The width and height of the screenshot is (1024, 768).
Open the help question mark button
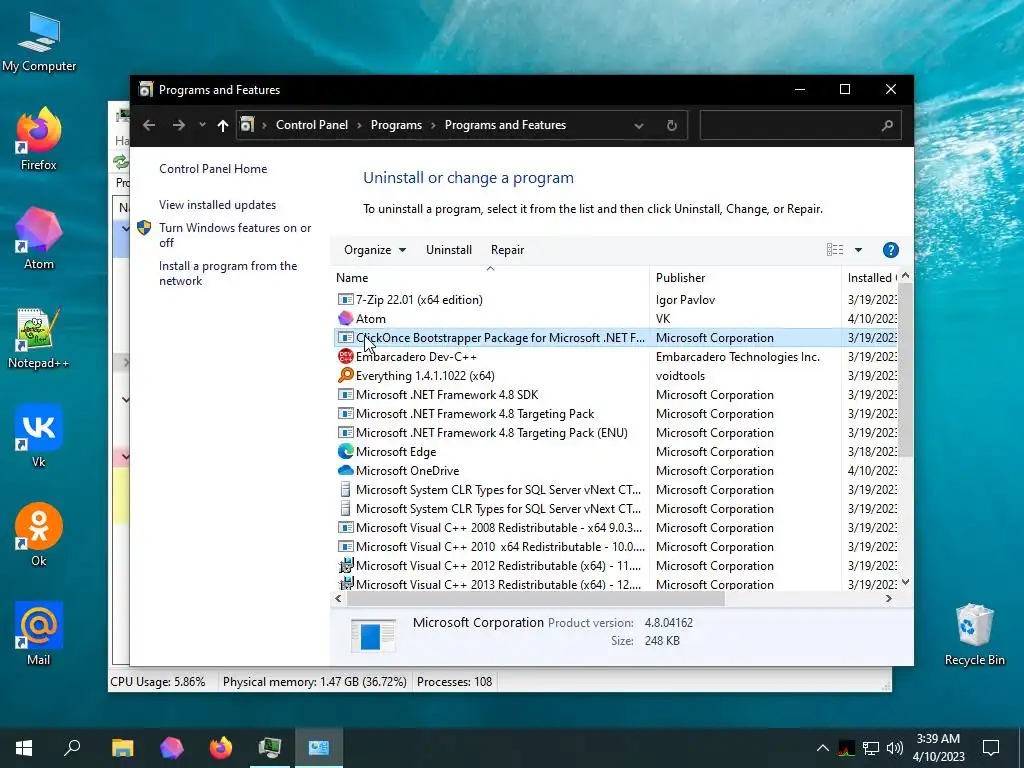click(890, 250)
